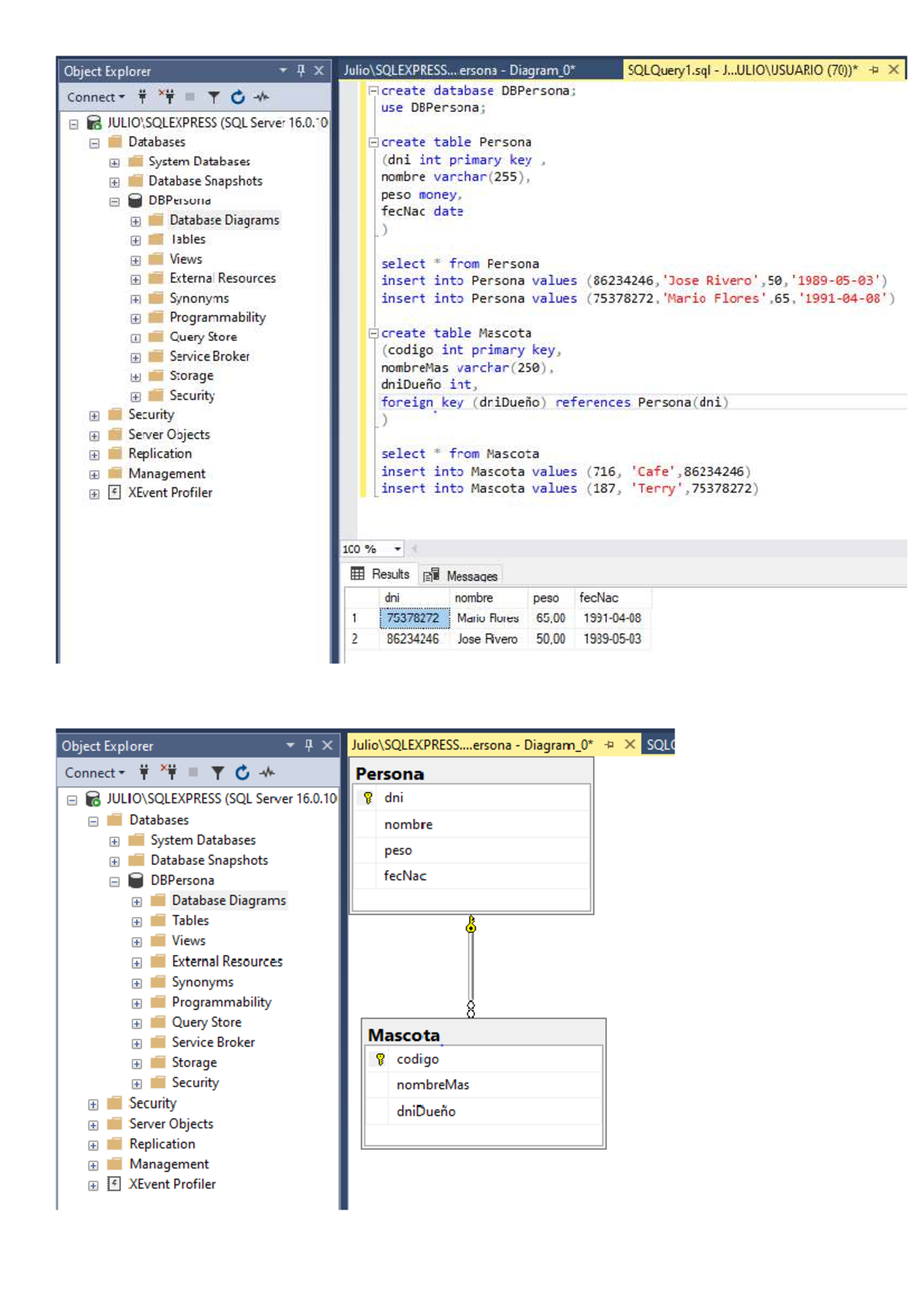Open Object Explorer window-position arrow in diagram screenshot
The height and width of the screenshot is (1306, 924).
point(290,745)
